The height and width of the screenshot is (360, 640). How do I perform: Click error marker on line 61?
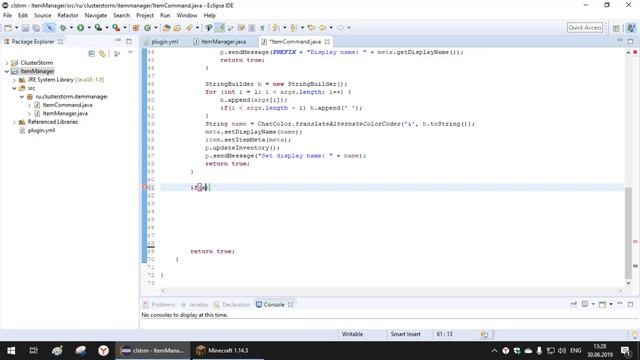(x=144, y=187)
